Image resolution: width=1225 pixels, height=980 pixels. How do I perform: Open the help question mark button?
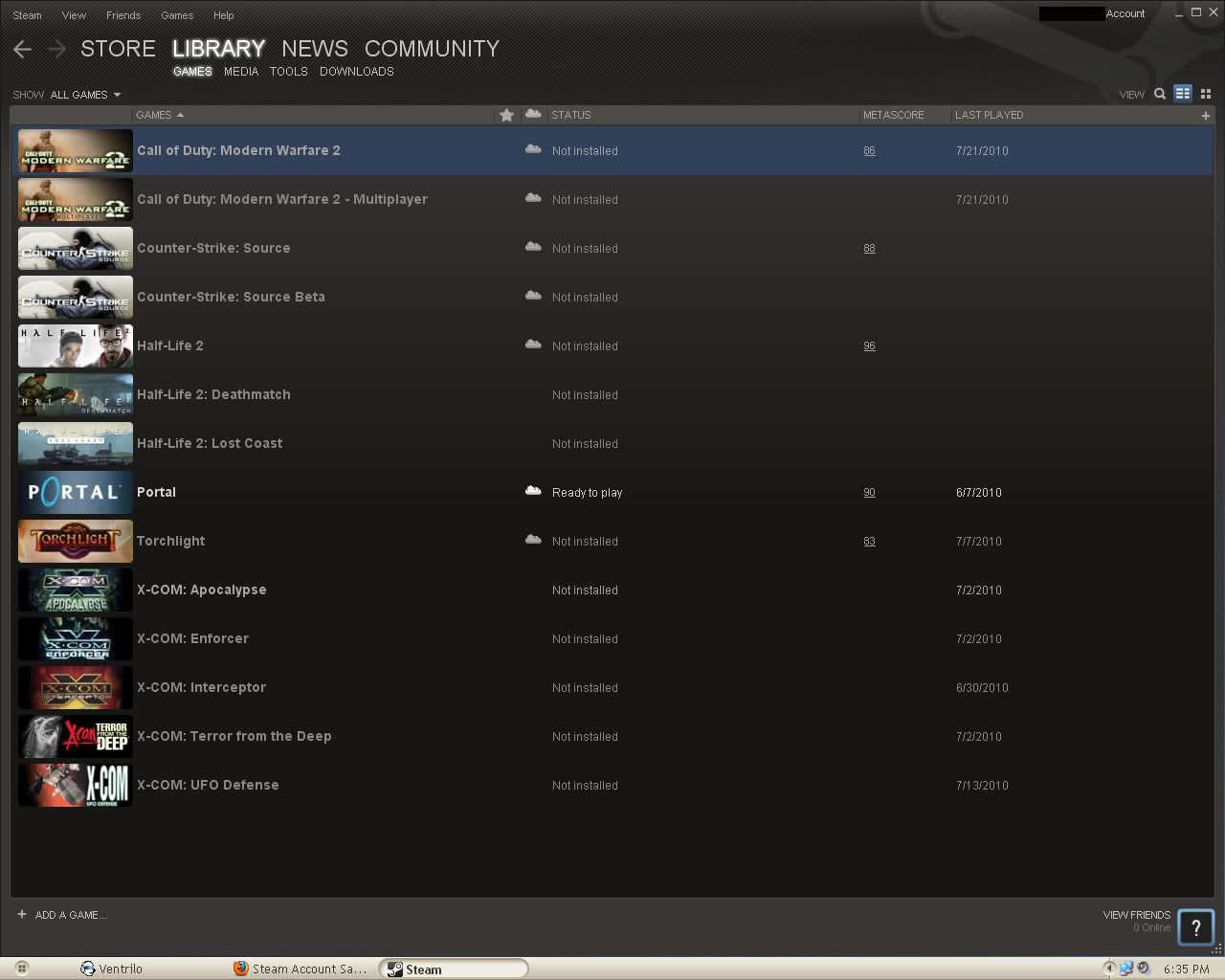pyautogui.click(x=1195, y=927)
